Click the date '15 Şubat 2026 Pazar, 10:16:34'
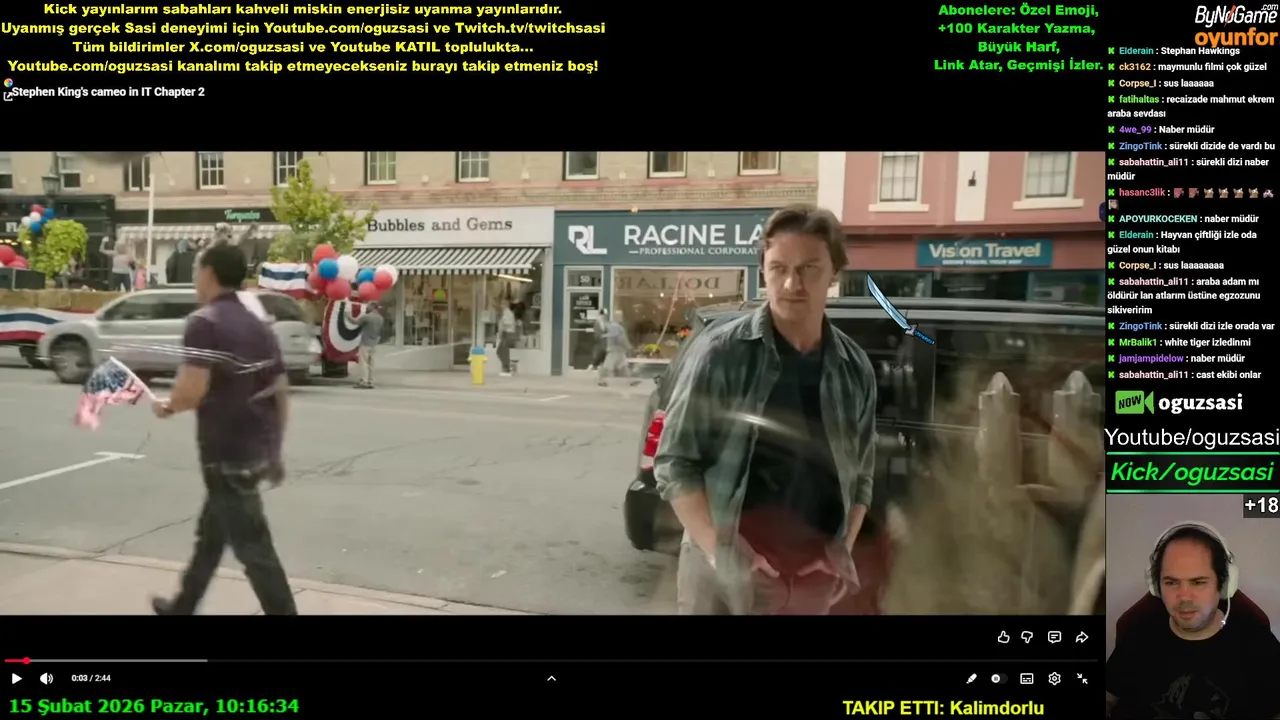The height and width of the screenshot is (720, 1280). pos(154,706)
